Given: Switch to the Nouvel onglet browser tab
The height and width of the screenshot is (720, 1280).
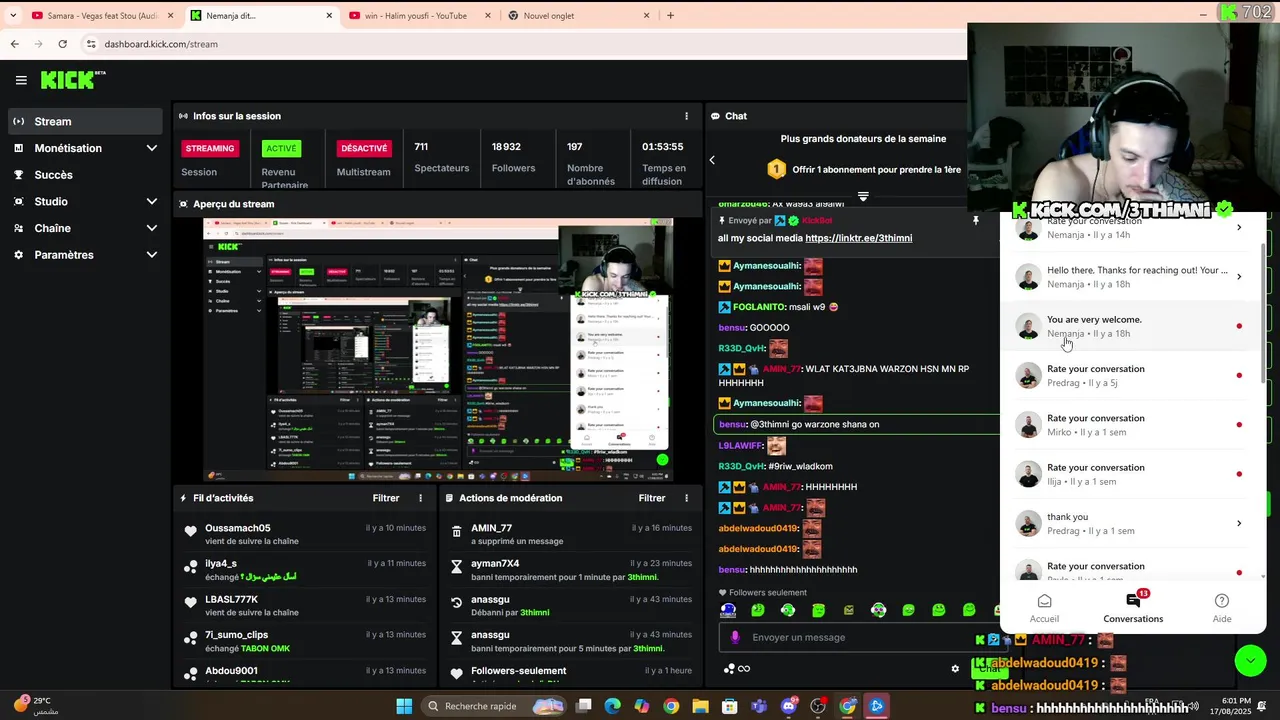Looking at the screenshot, I should click(x=578, y=16).
